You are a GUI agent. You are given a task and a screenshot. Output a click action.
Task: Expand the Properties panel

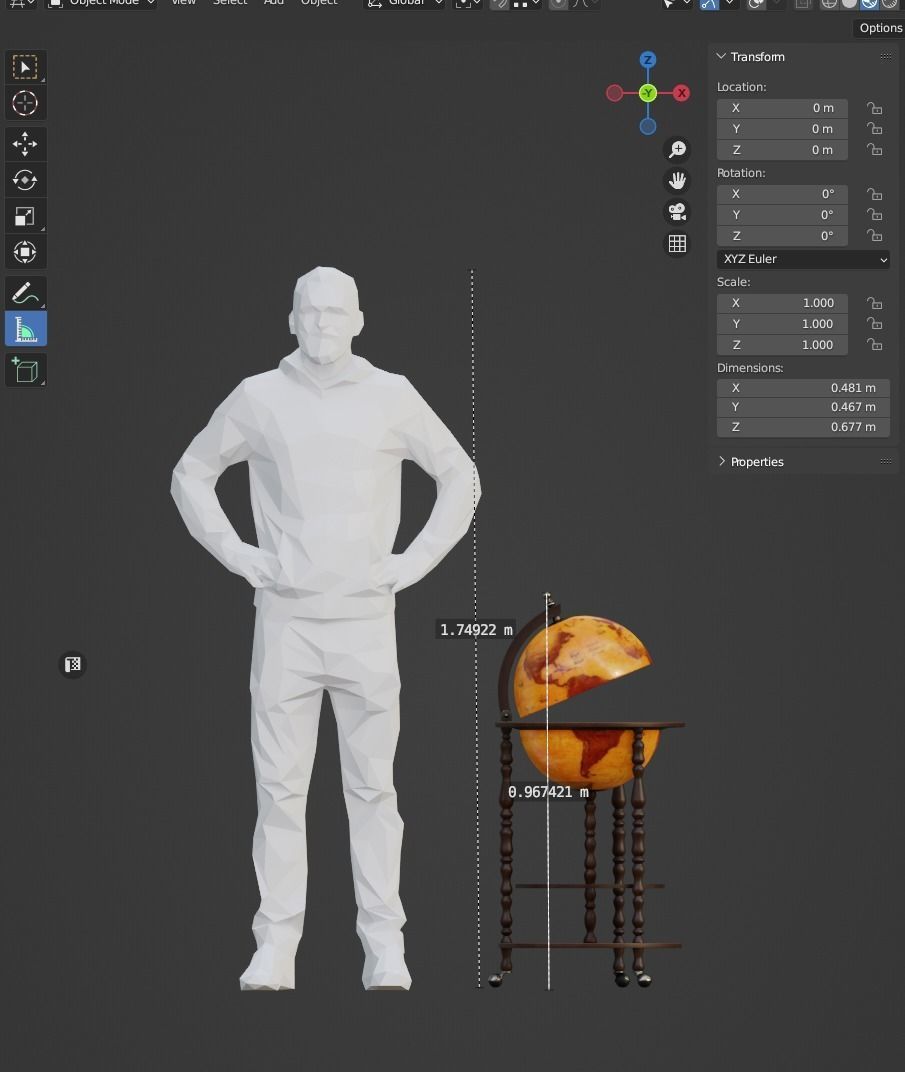[722, 461]
